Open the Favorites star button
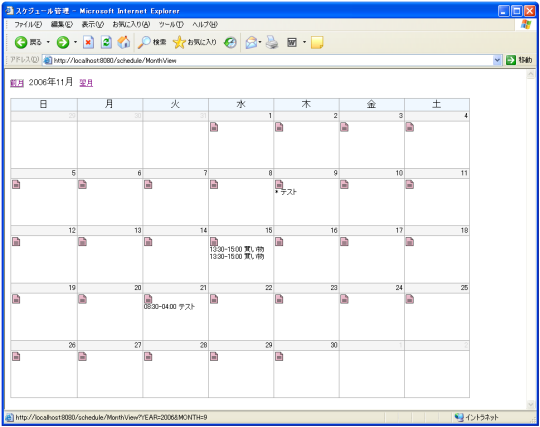The height and width of the screenshot is (427, 540). coord(195,42)
